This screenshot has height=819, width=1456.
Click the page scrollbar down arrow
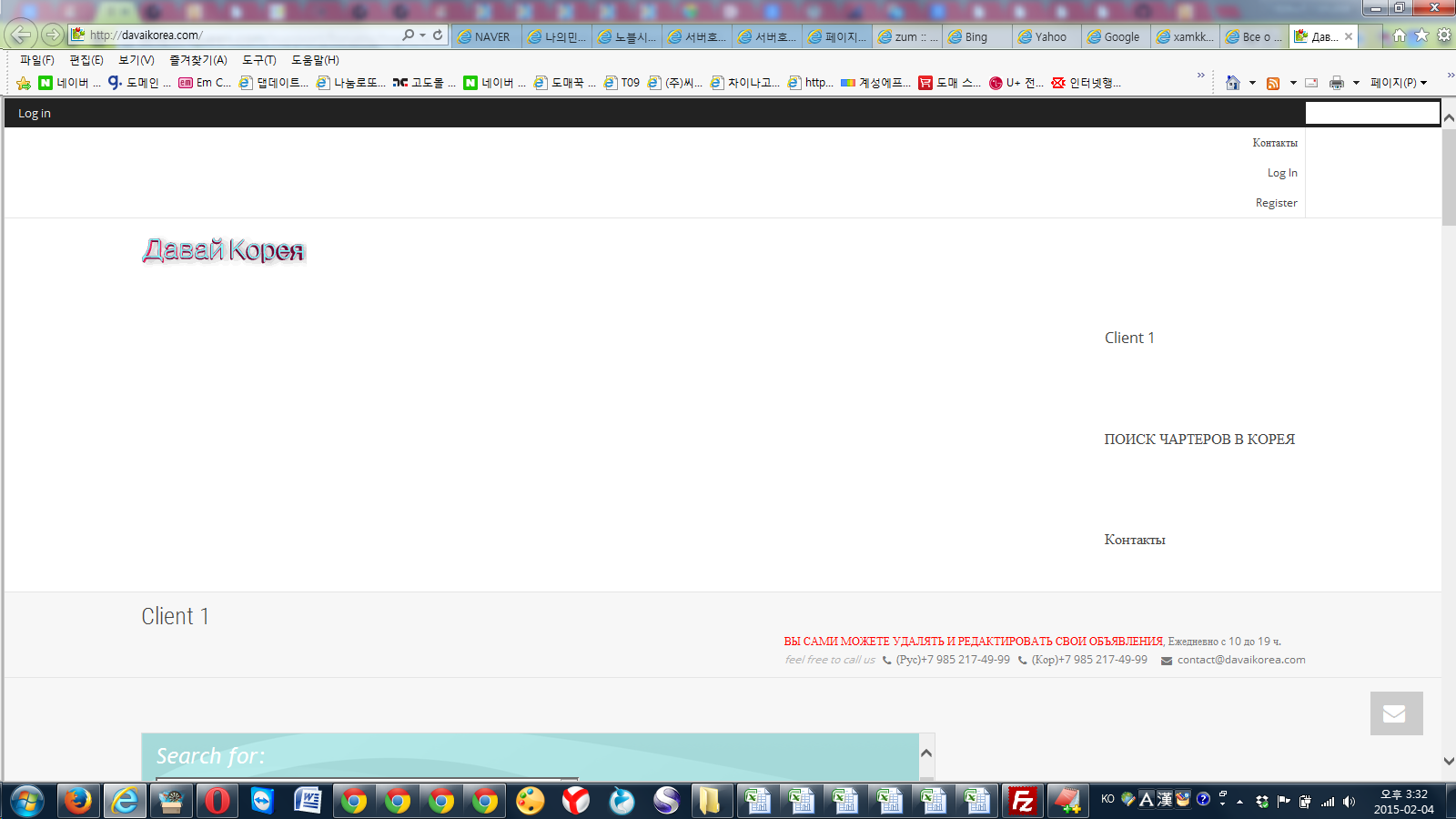1449,761
